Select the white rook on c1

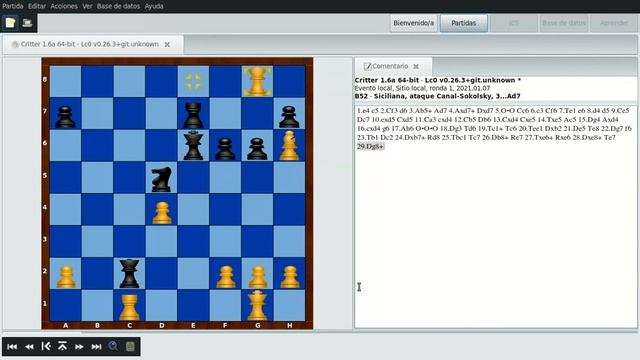129,307
